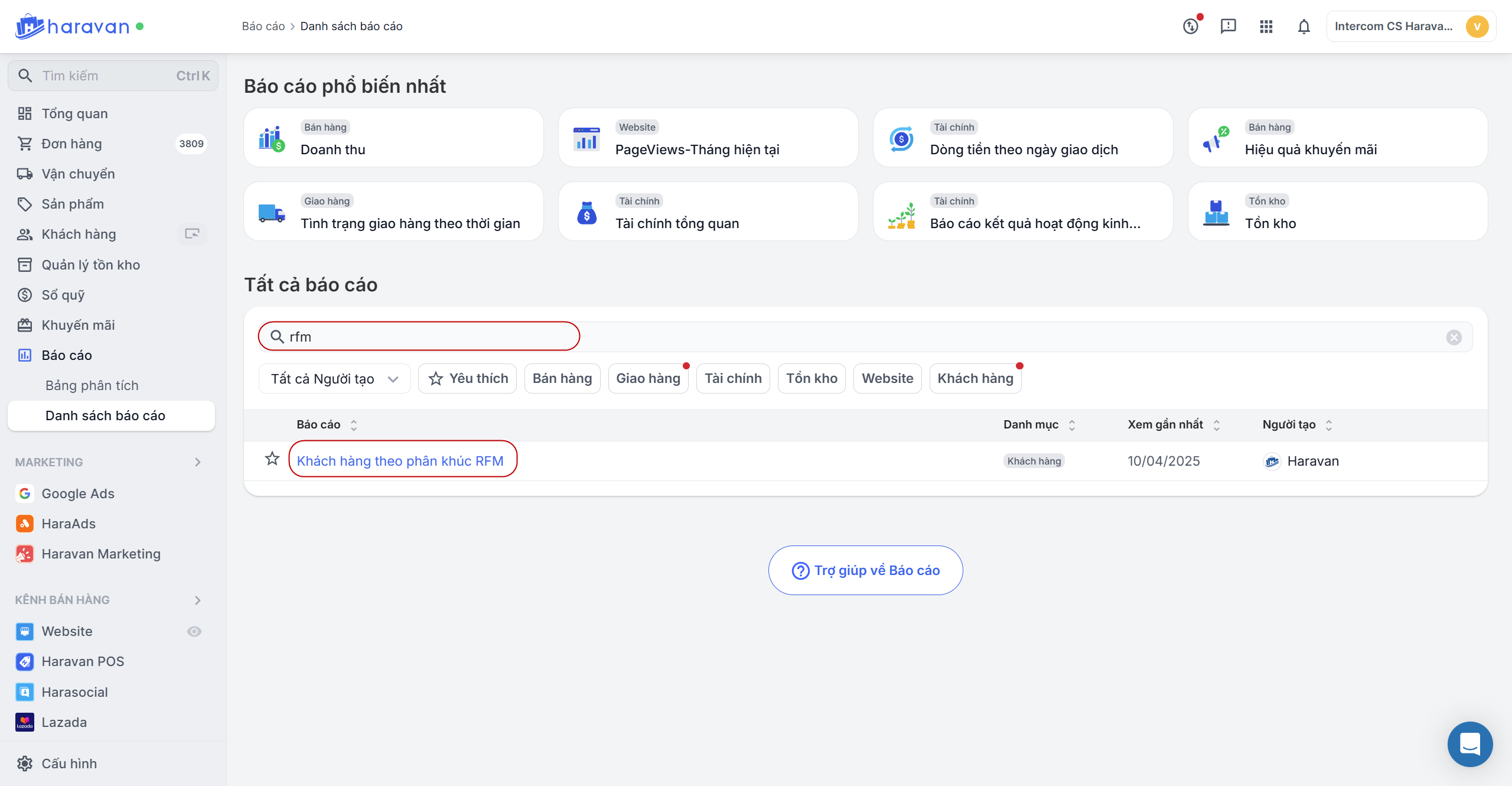
Task: Click the Khách hàng sidebar shortcut icon
Action: coord(192,234)
